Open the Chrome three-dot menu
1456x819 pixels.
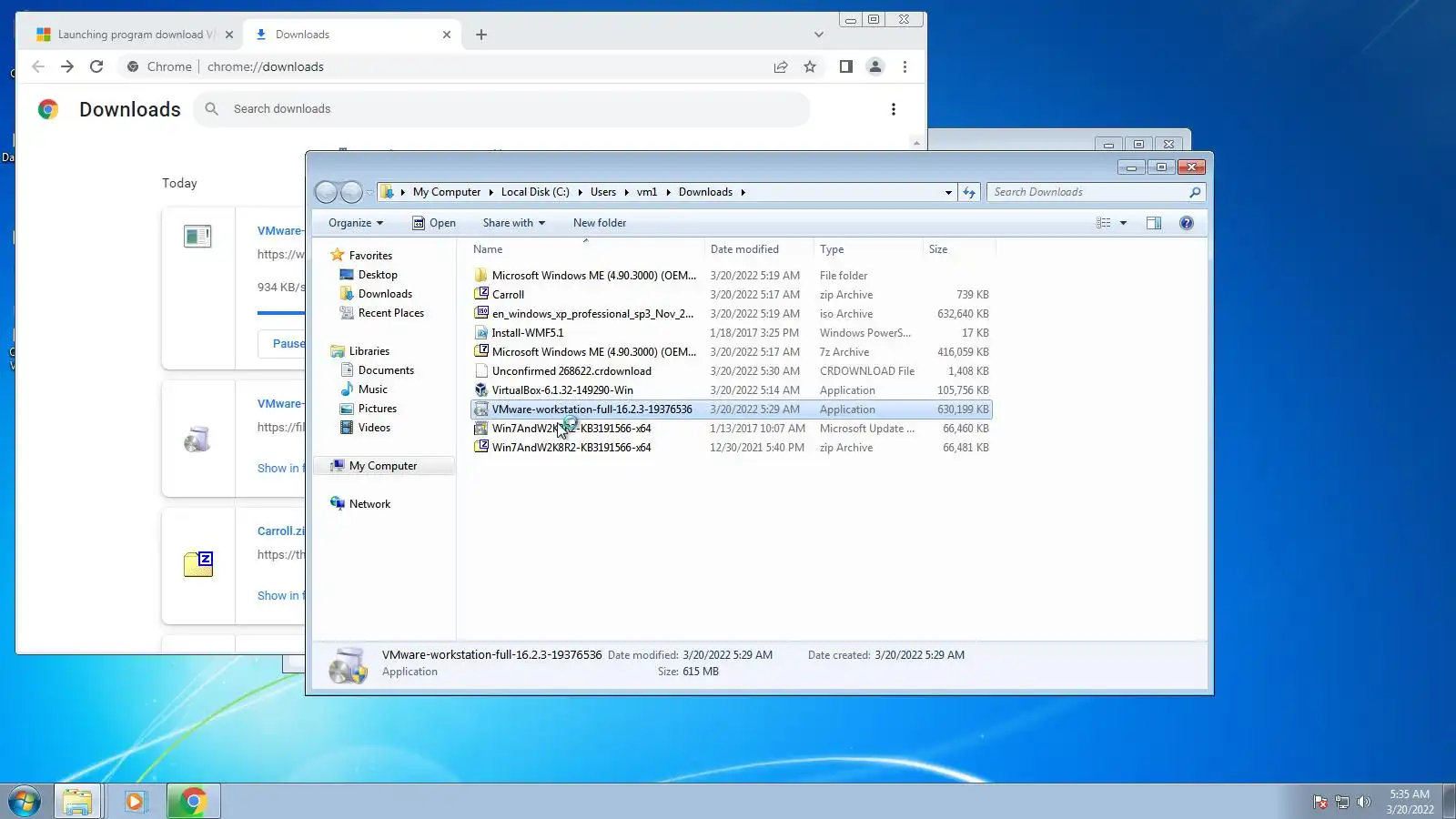click(x=905, y=66)
